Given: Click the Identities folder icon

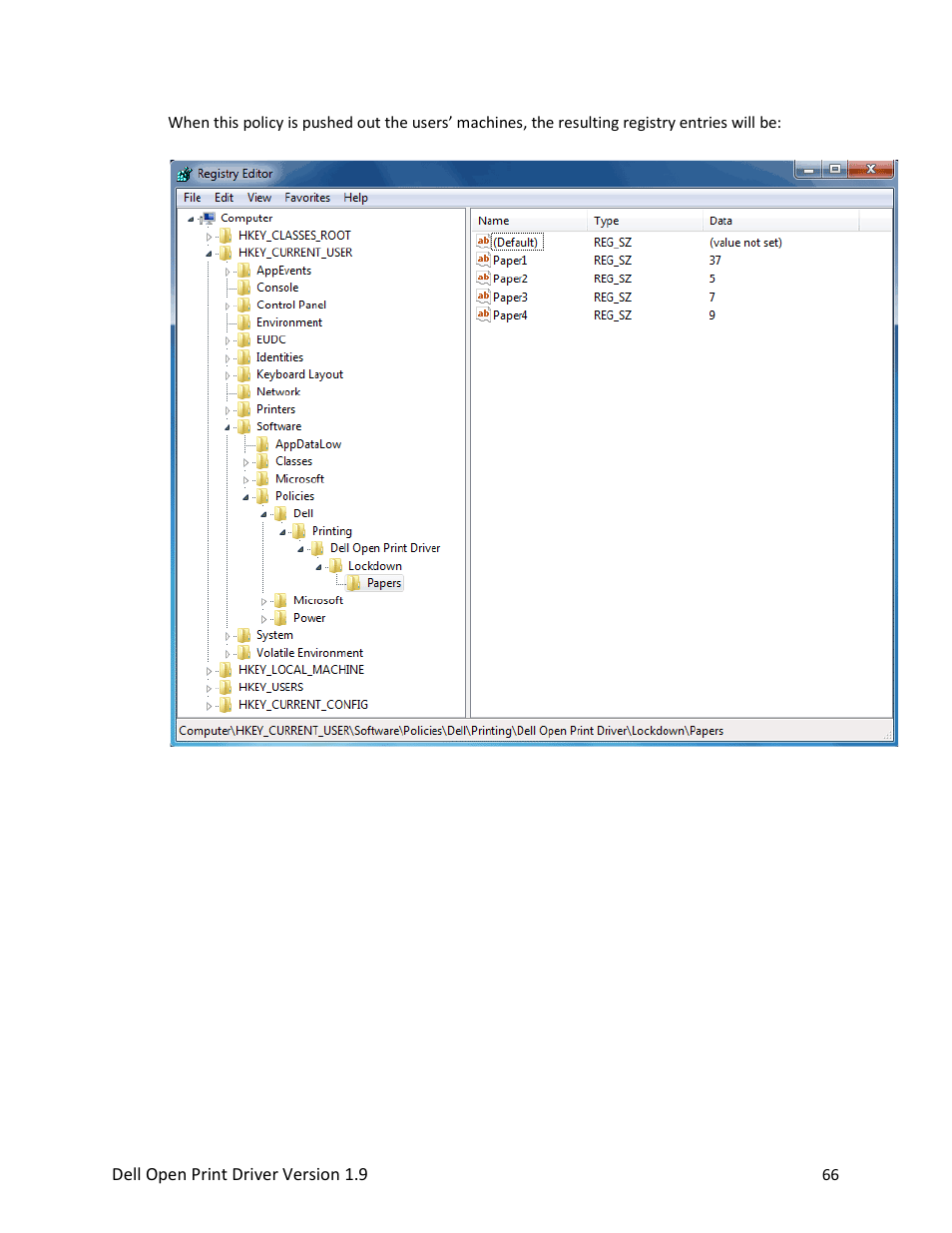Looking at the screenshot, I should [243, 357].
